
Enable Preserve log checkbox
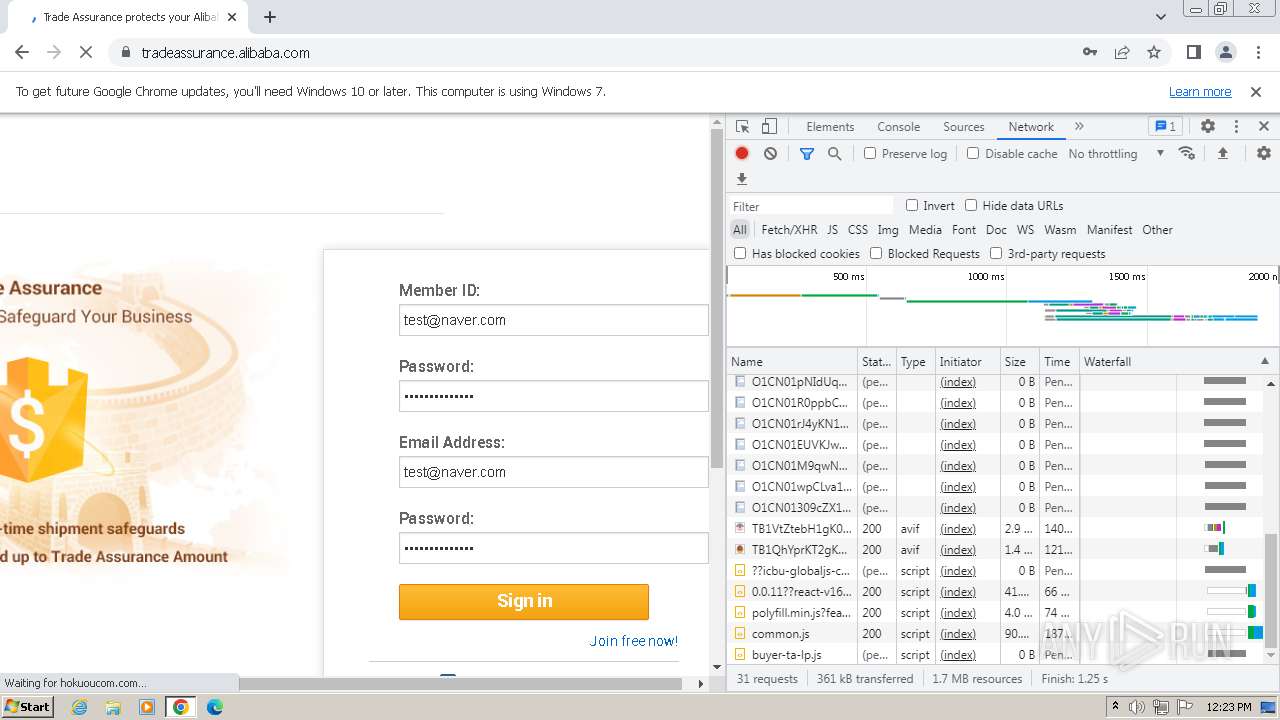pyautogui.click(x=870, y=154)
